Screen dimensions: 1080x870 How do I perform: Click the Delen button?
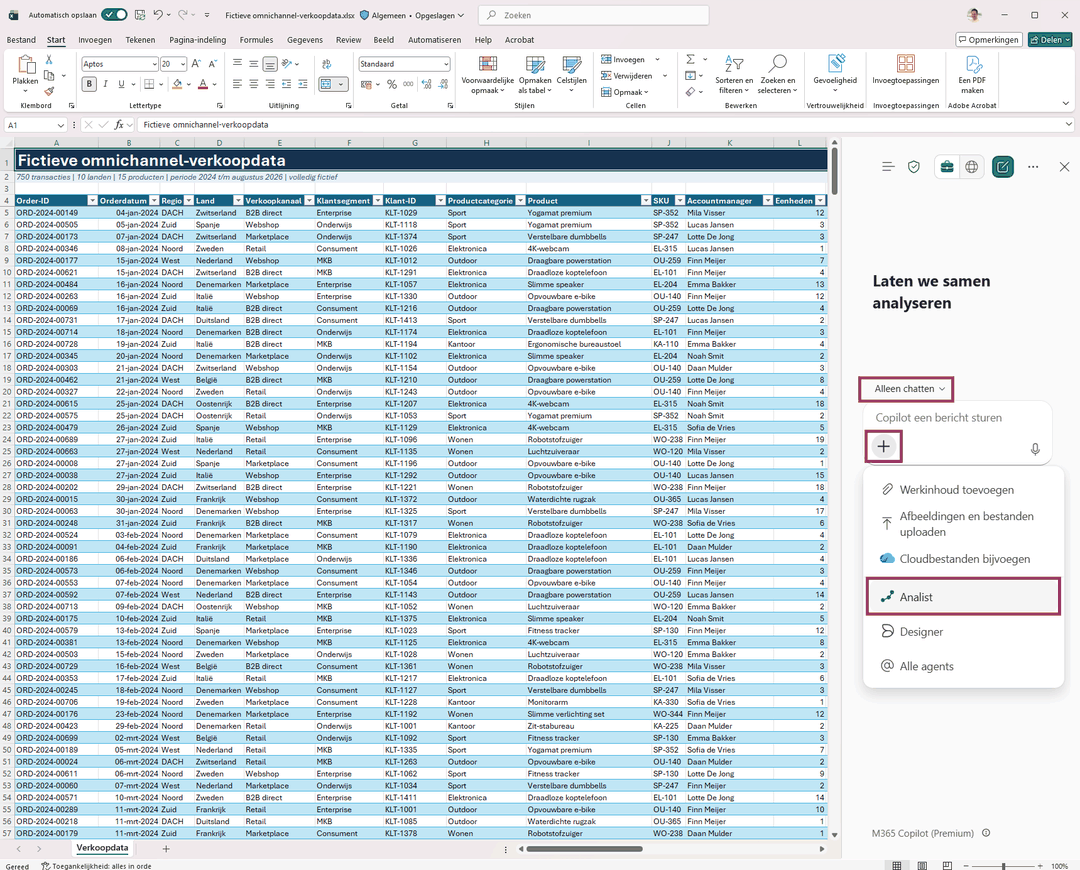(1050, 40)
